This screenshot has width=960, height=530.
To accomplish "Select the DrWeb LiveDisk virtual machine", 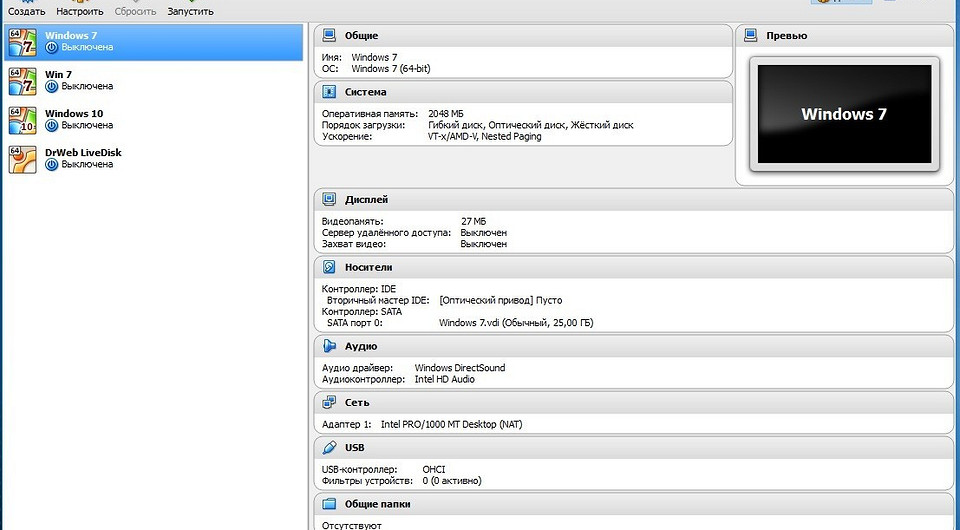I will [x=154, y=159].
